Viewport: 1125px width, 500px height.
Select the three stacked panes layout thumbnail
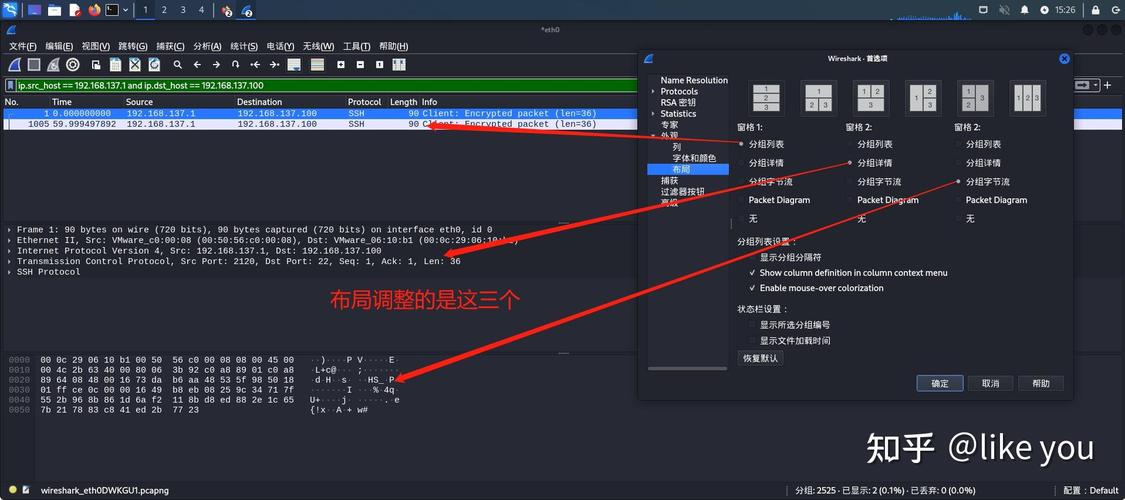click(x=766, y=98)
